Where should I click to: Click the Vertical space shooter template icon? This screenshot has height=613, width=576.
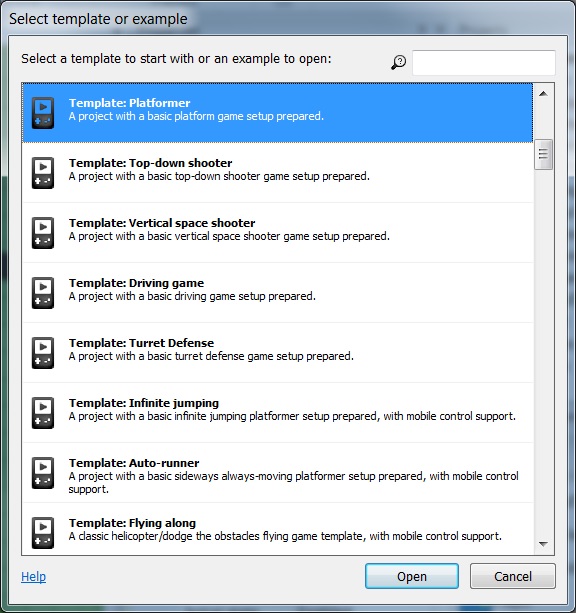[x=43, y=233]
